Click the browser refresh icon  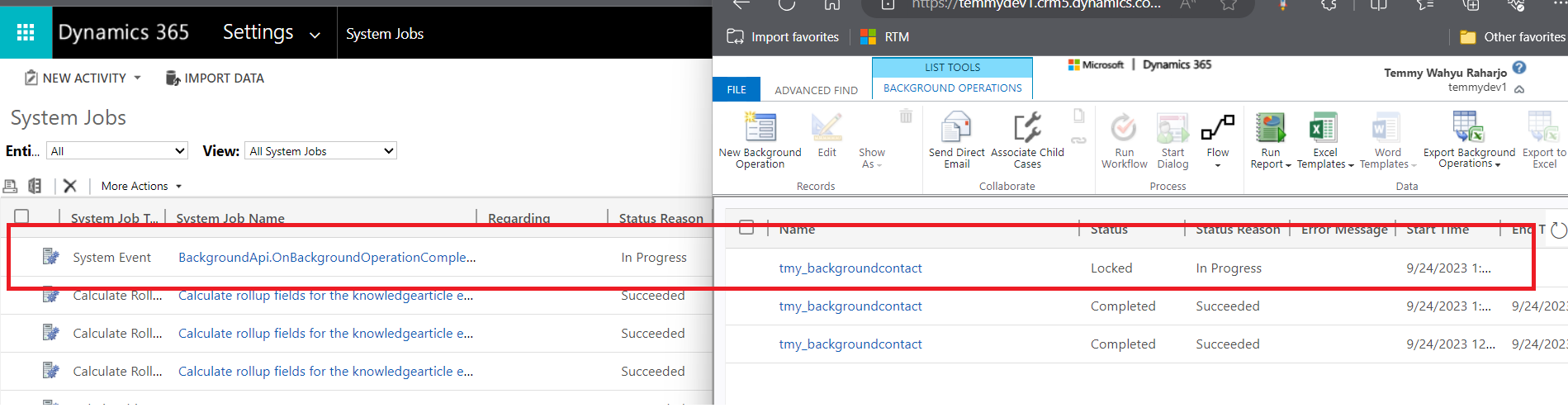(x=786, y=4)
